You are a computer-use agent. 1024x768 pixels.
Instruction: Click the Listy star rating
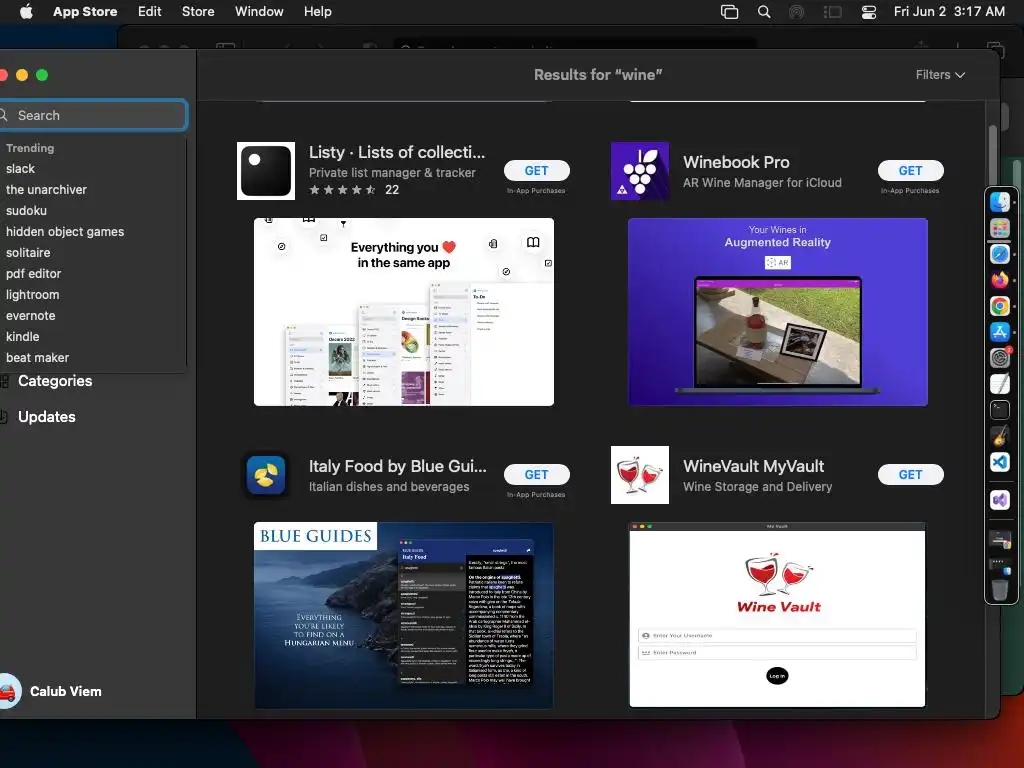[342, 190]
